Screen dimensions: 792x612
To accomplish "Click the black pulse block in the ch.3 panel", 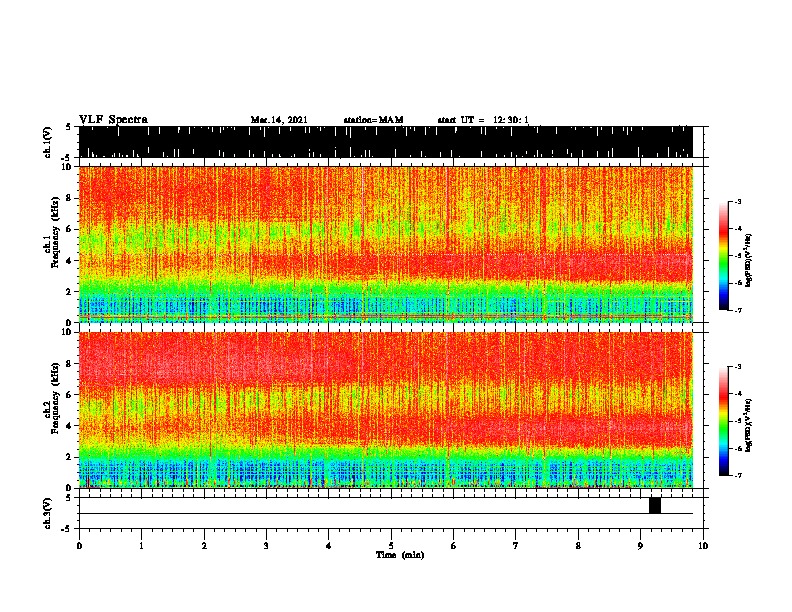I will tap(655, 505).
